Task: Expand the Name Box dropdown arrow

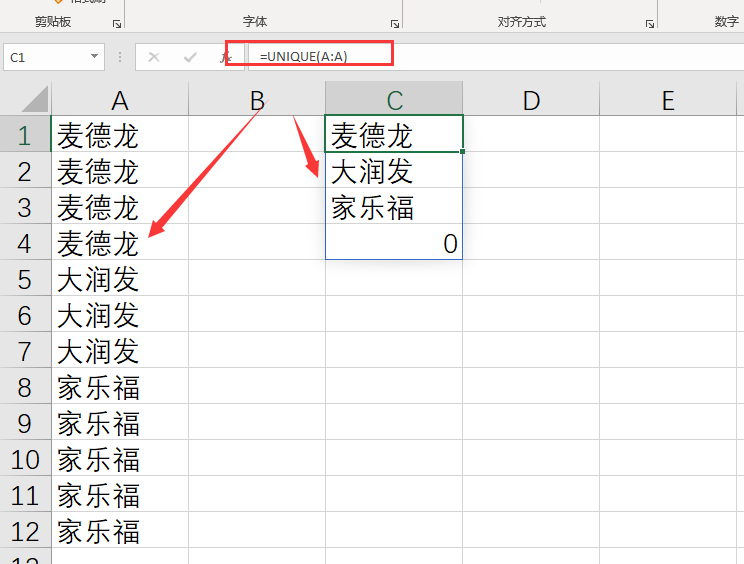Action: (x=94, y=57)
